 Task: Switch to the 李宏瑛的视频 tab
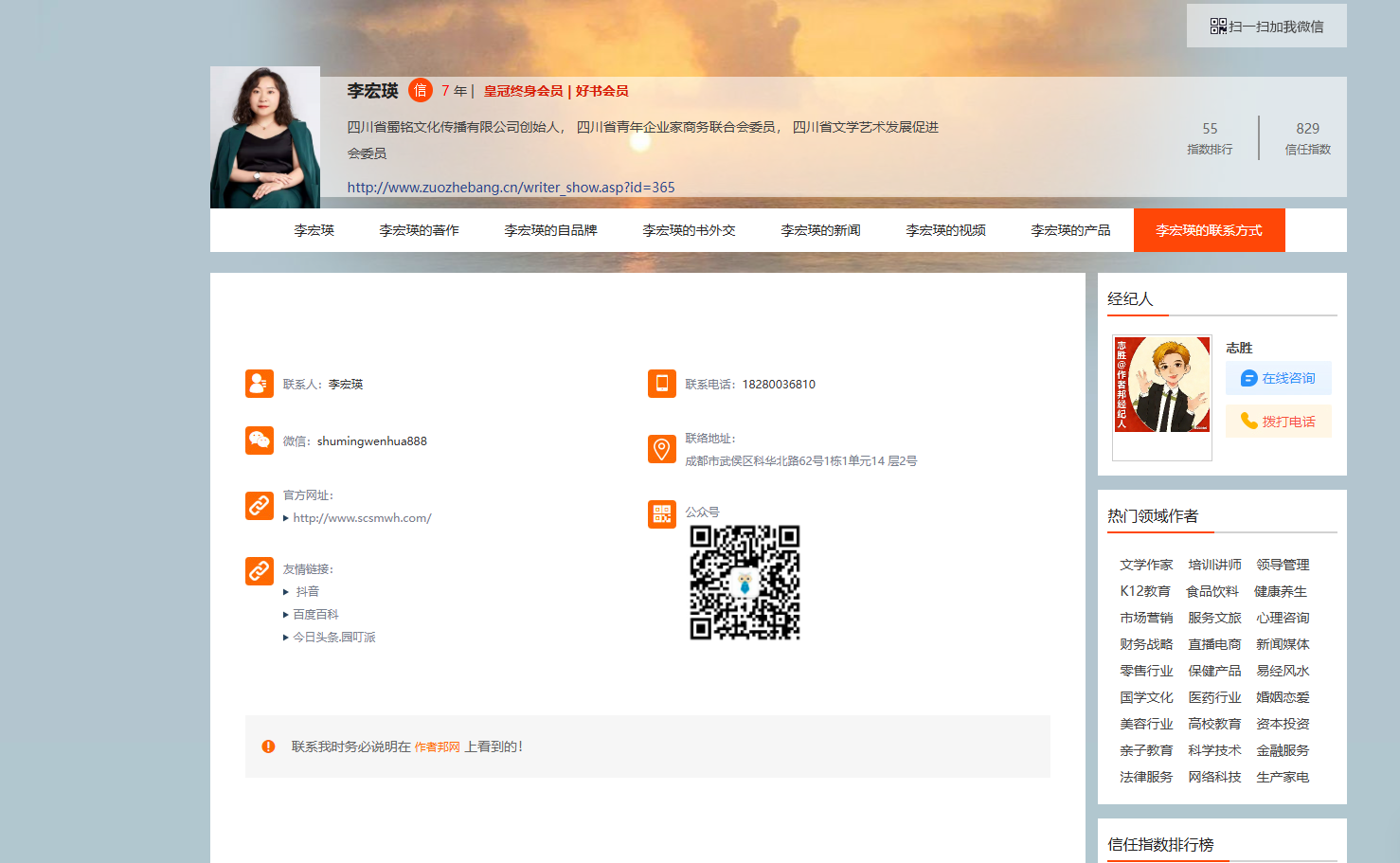945,230
